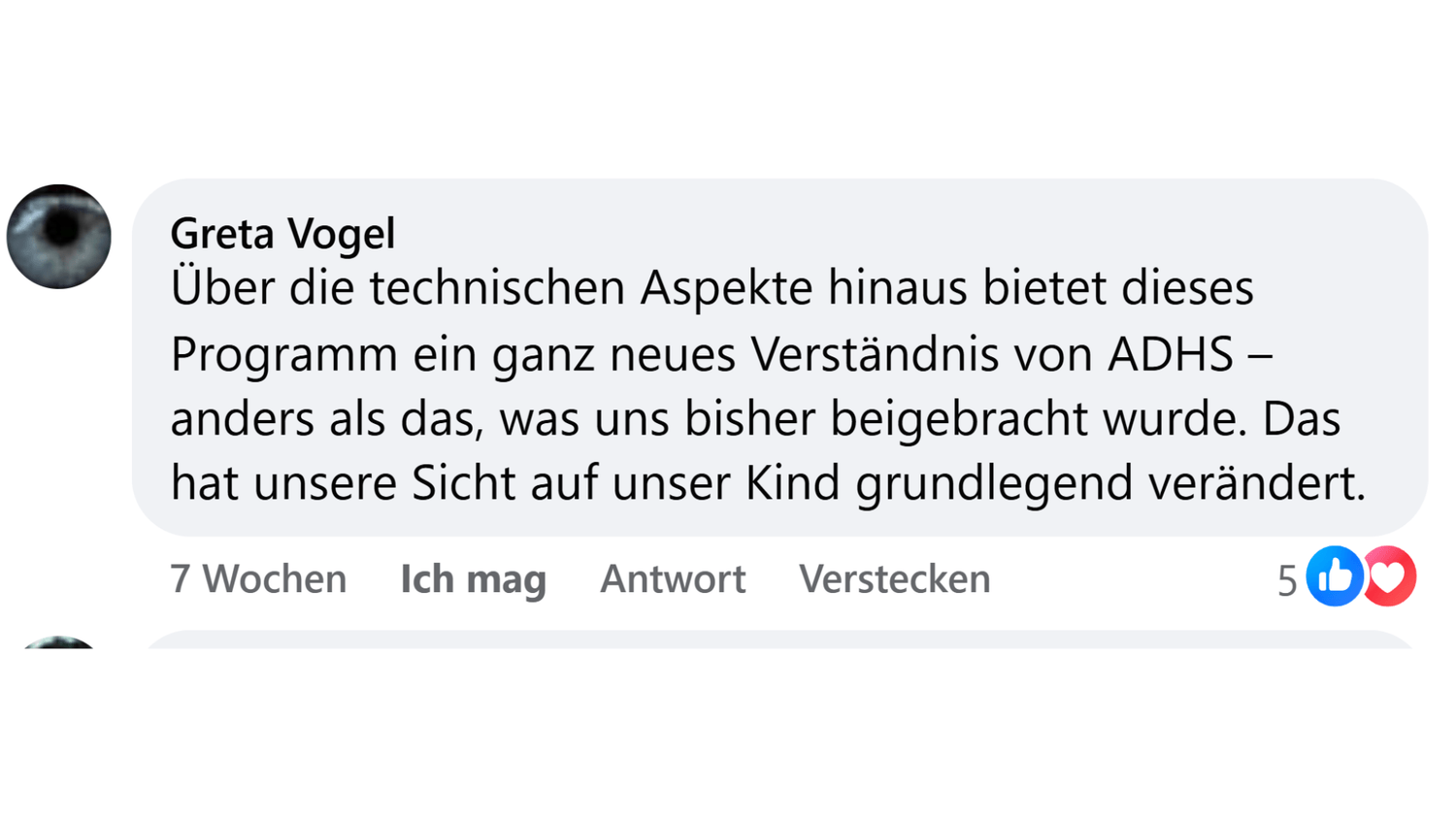1456x819 pixels.
Task: Click the word Programm in comment
Action: [283, 356]
